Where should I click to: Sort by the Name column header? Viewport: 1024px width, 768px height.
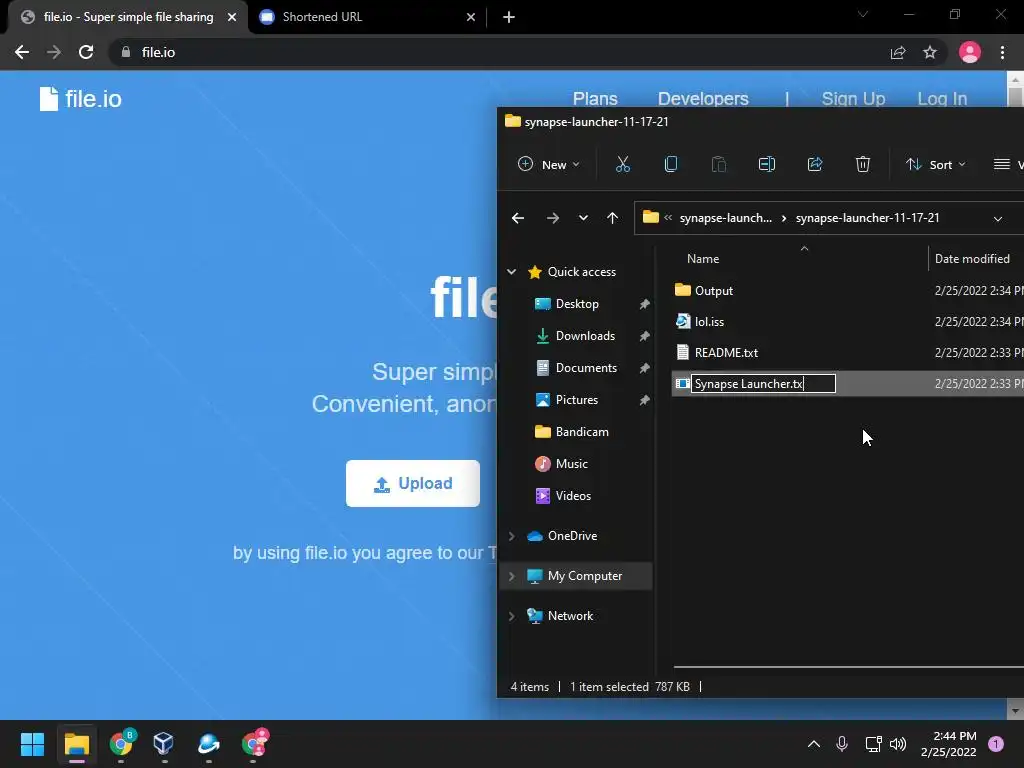coord(703,259)
